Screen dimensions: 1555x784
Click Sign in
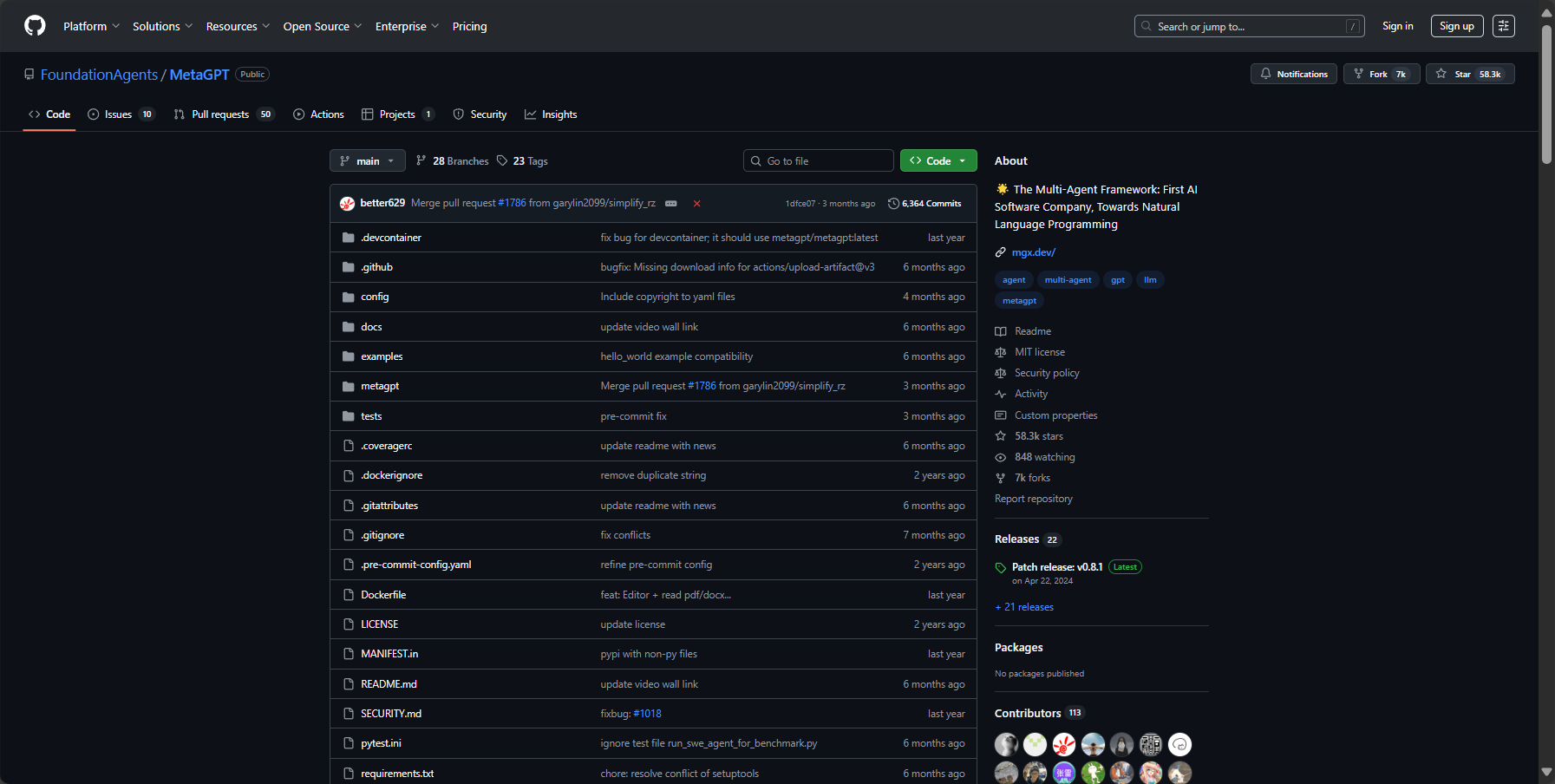click(x=1397, y=26)
